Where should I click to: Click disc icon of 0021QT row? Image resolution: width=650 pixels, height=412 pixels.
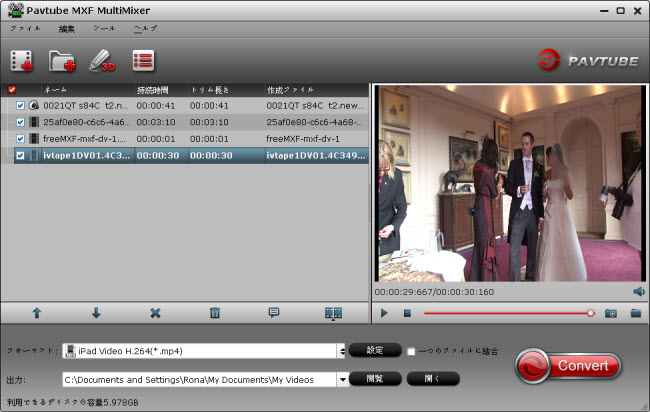(34, 106)
